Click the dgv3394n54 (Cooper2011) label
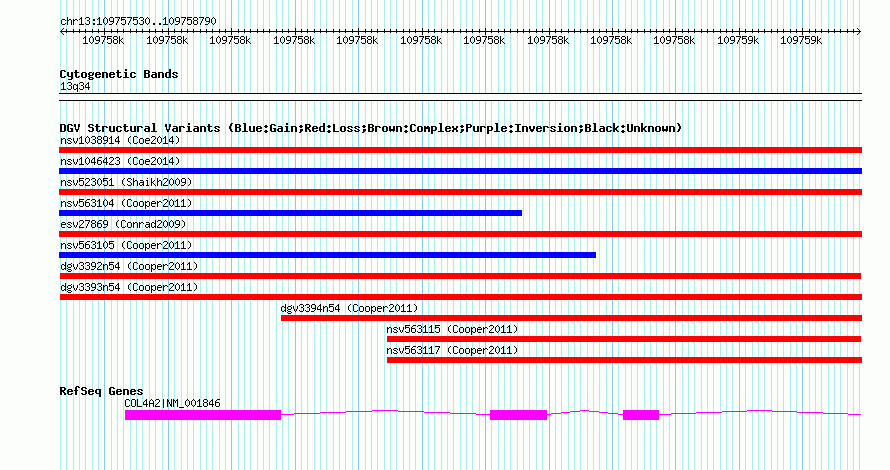This screenshot has width=890, height=470. 349,308
